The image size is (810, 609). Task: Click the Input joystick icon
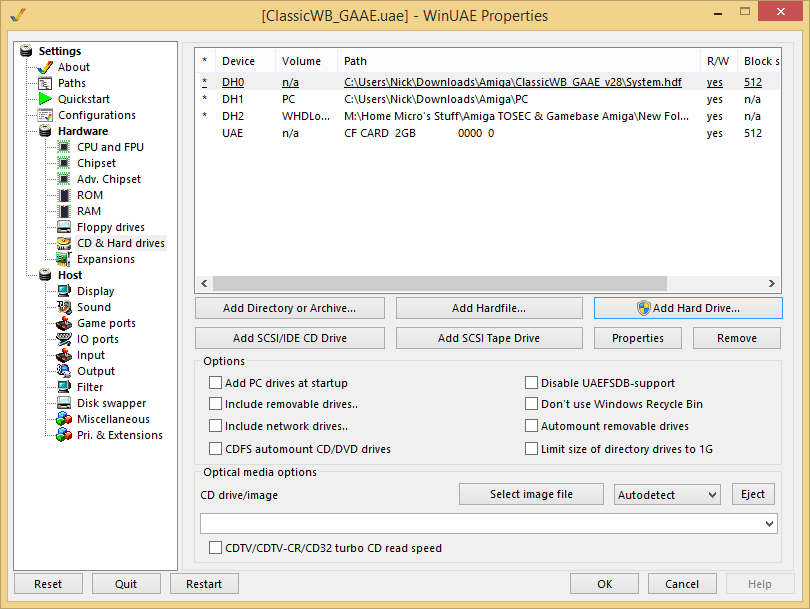coord(64,355)
